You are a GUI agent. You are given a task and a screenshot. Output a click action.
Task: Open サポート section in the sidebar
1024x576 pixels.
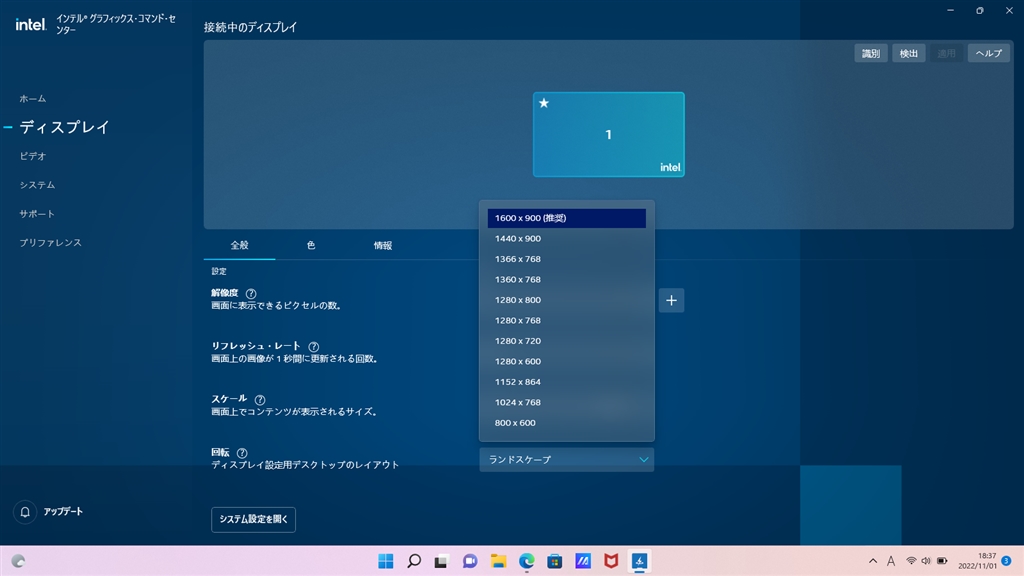[37, 214]
